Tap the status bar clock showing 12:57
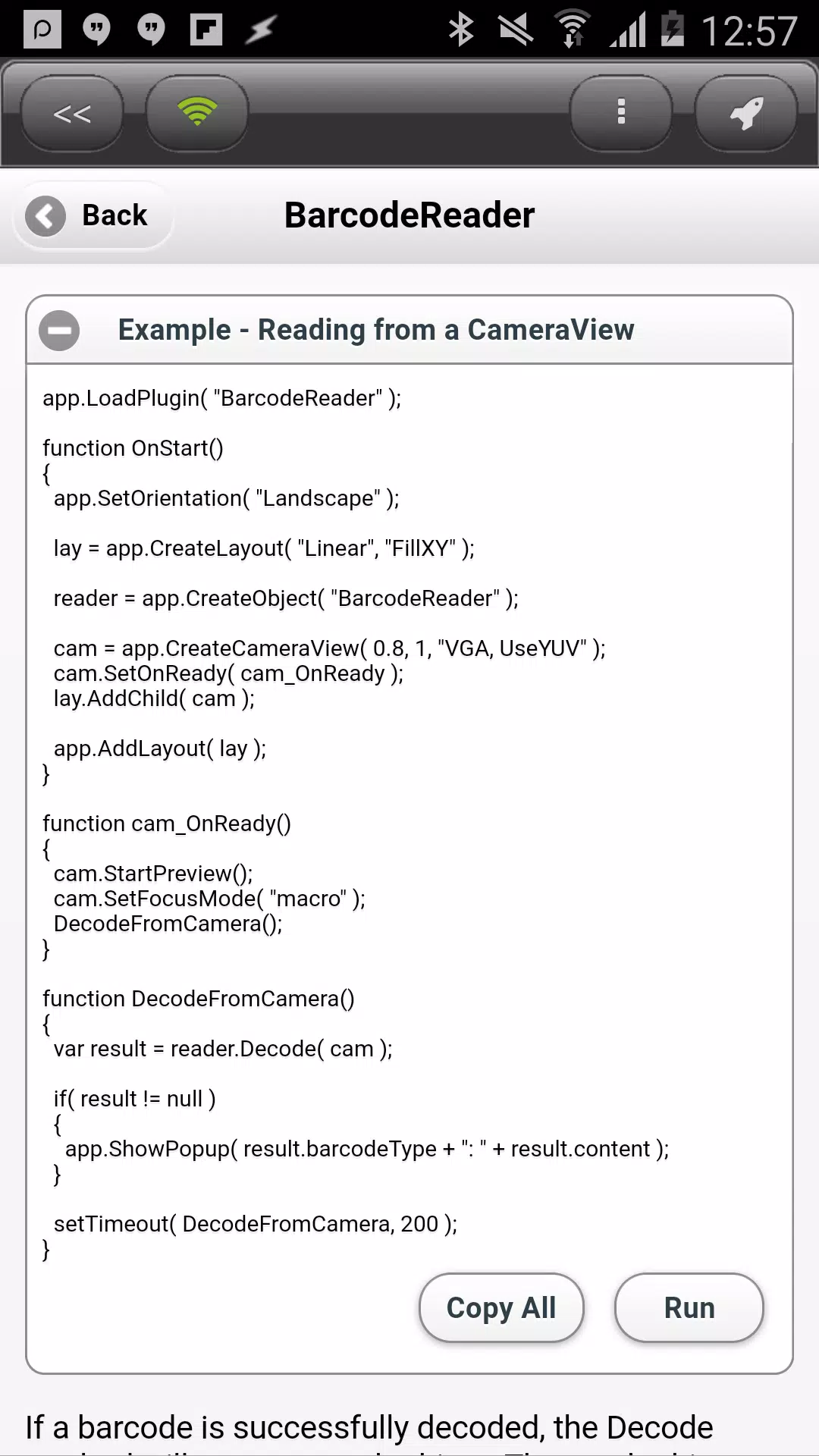 click(748, 31)
